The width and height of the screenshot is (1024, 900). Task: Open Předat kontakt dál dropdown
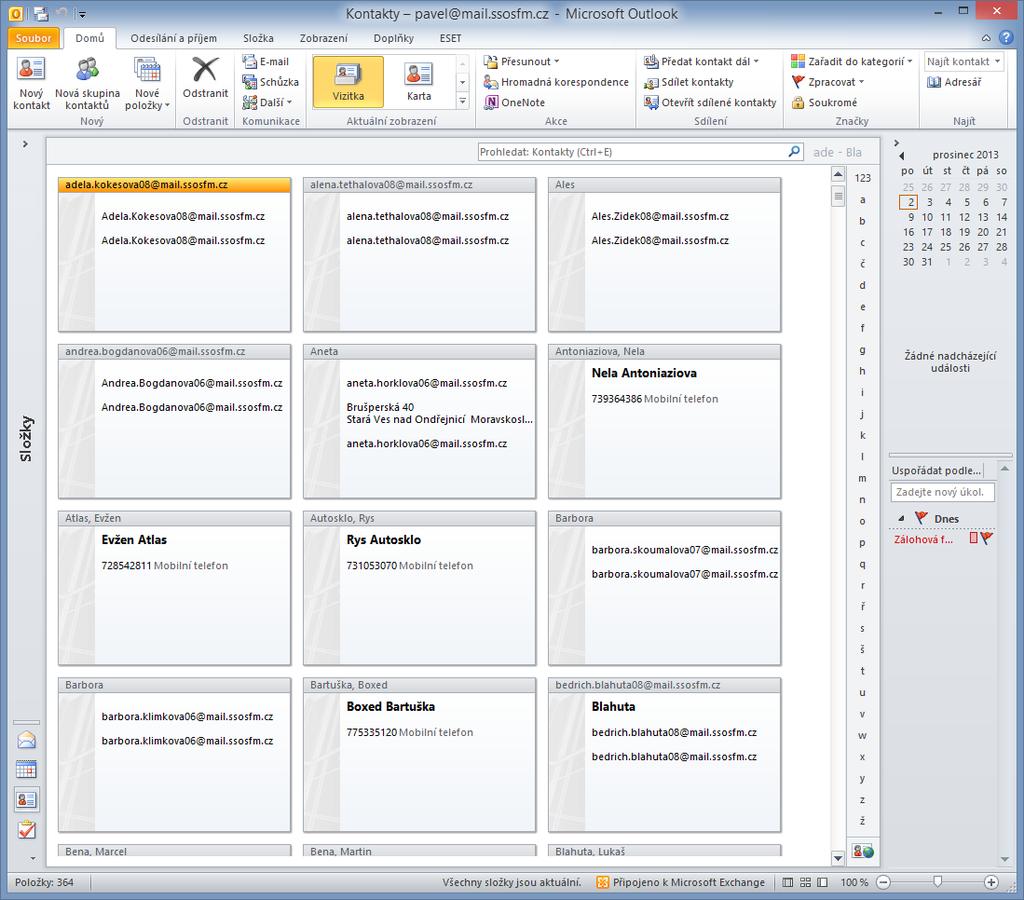pos(701,61)
